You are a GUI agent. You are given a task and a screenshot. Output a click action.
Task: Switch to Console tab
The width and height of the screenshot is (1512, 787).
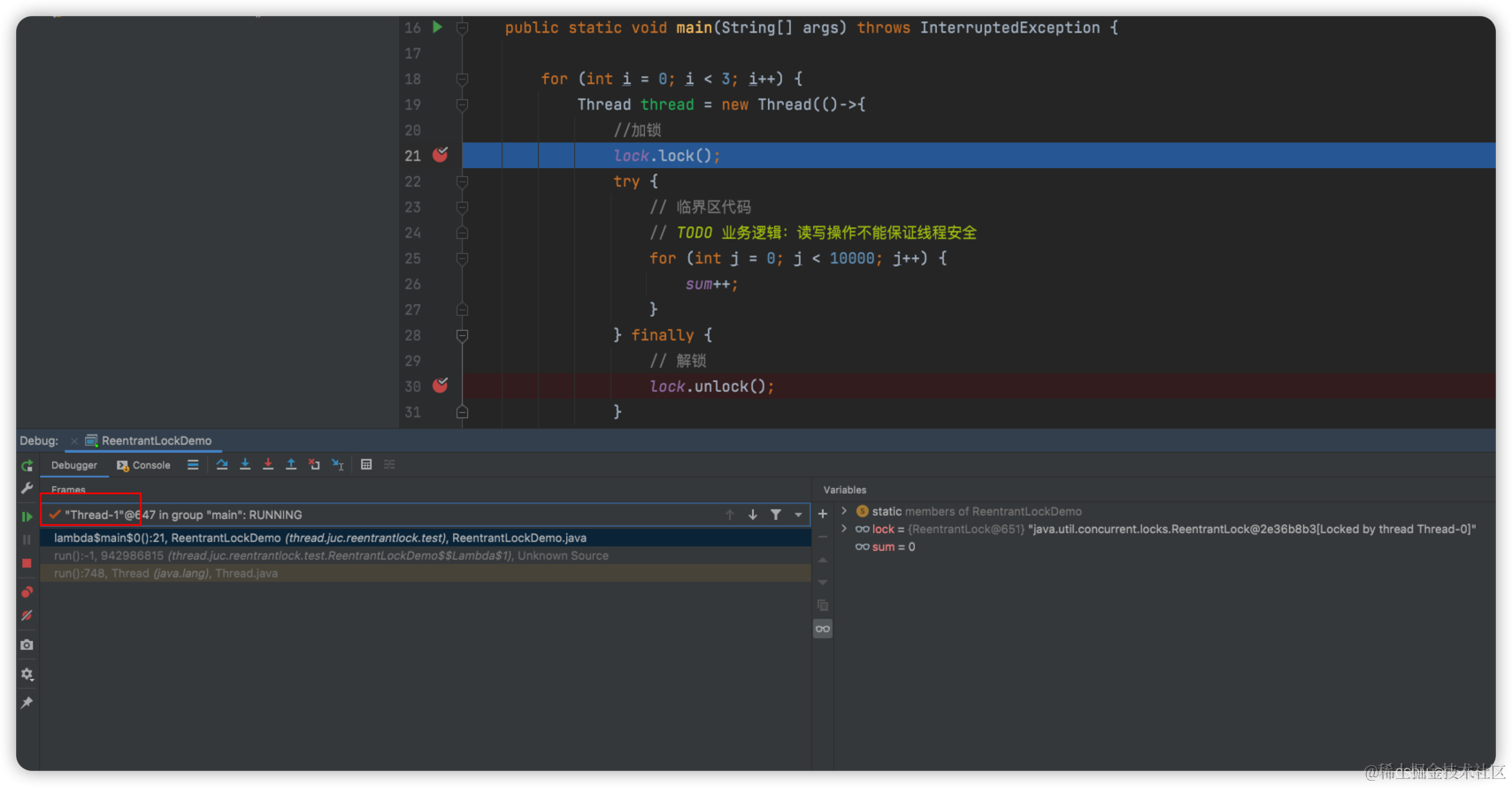click(x=143, y=465)
